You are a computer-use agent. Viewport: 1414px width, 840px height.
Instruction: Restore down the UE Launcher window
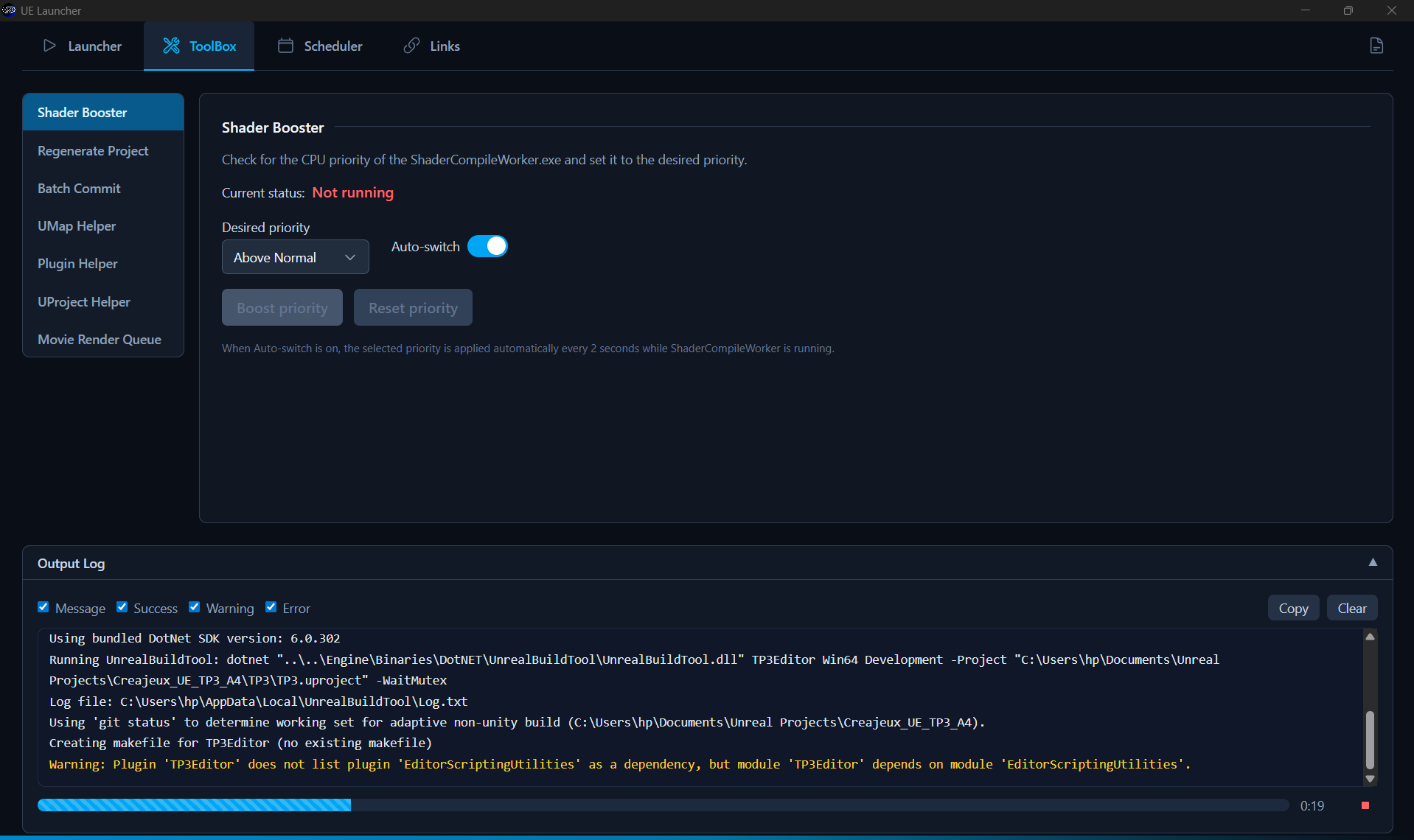(x=1348, y=10)
